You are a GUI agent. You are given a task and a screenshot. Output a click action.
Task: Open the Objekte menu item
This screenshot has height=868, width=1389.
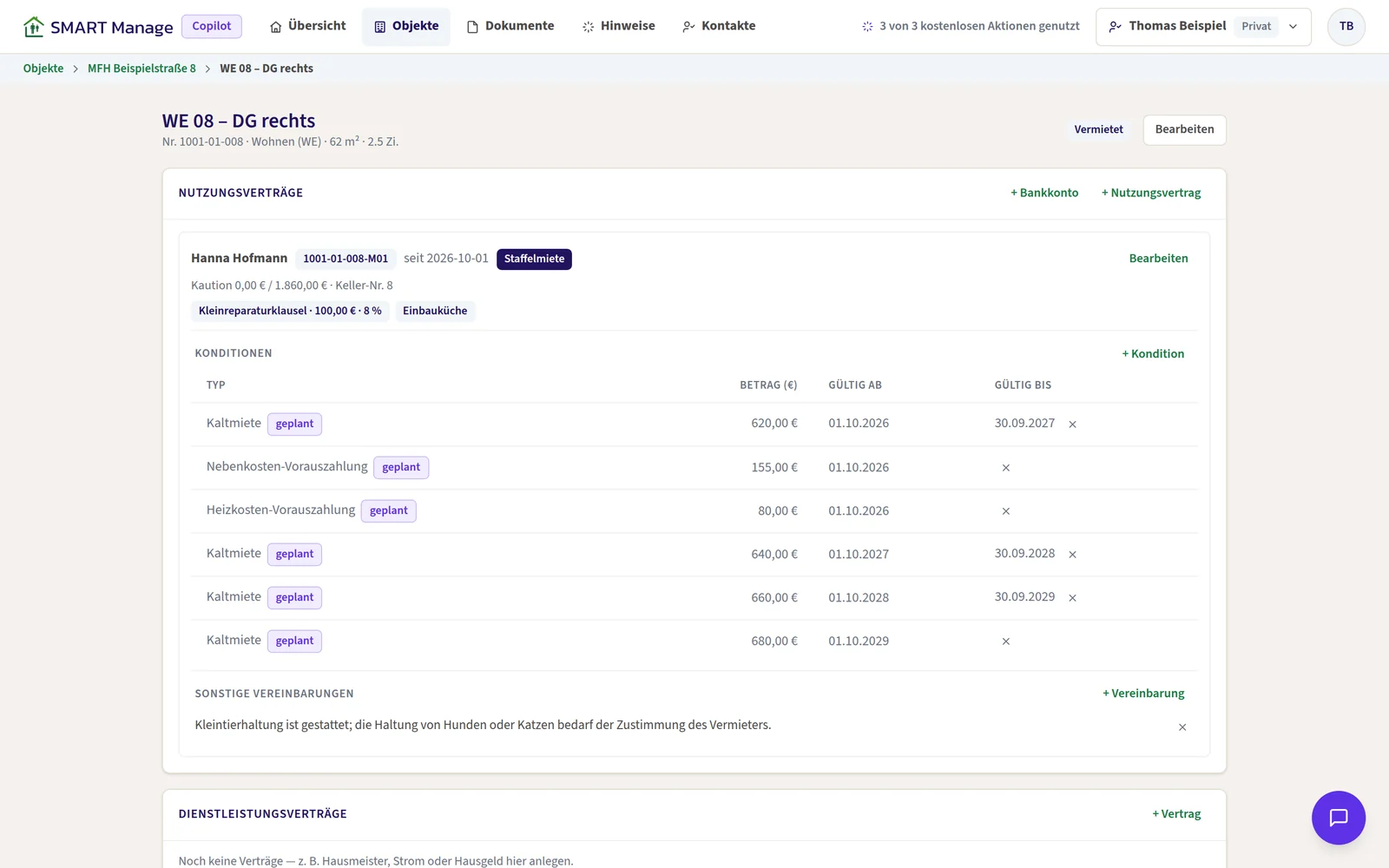coord(406,26)
